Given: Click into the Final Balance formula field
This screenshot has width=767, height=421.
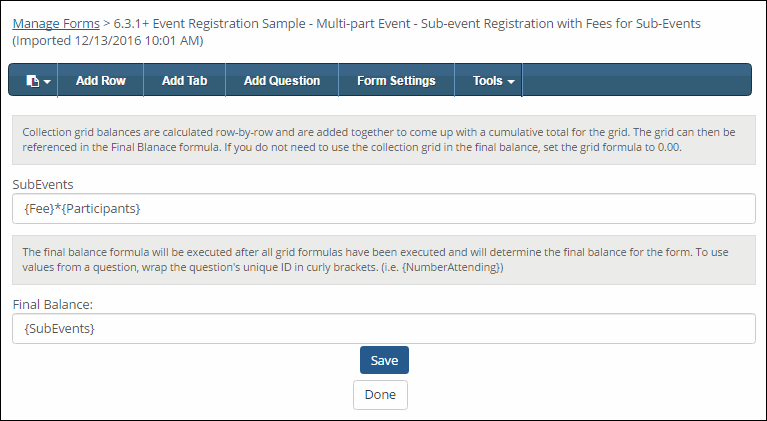Looking at the screenshot, I should [x=383, y=329].
